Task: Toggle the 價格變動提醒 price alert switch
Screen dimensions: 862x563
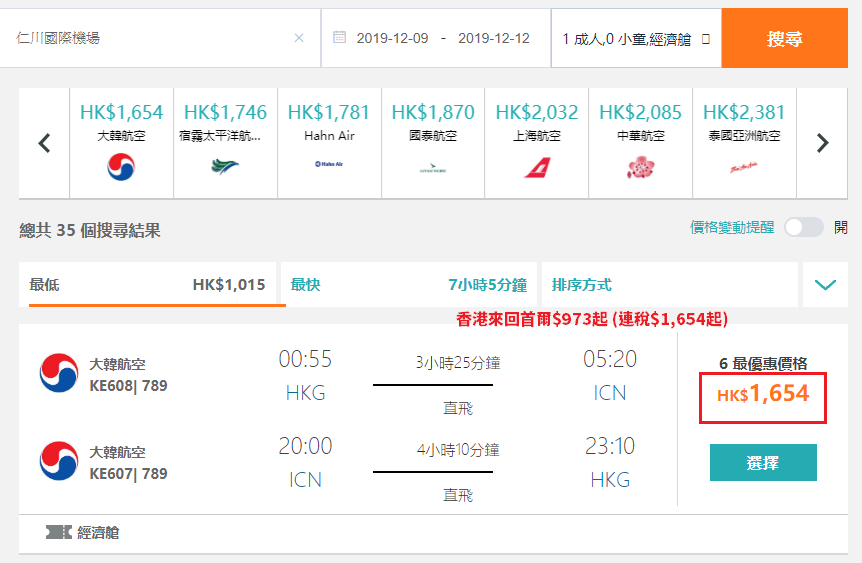Action: tap(804, 227)
